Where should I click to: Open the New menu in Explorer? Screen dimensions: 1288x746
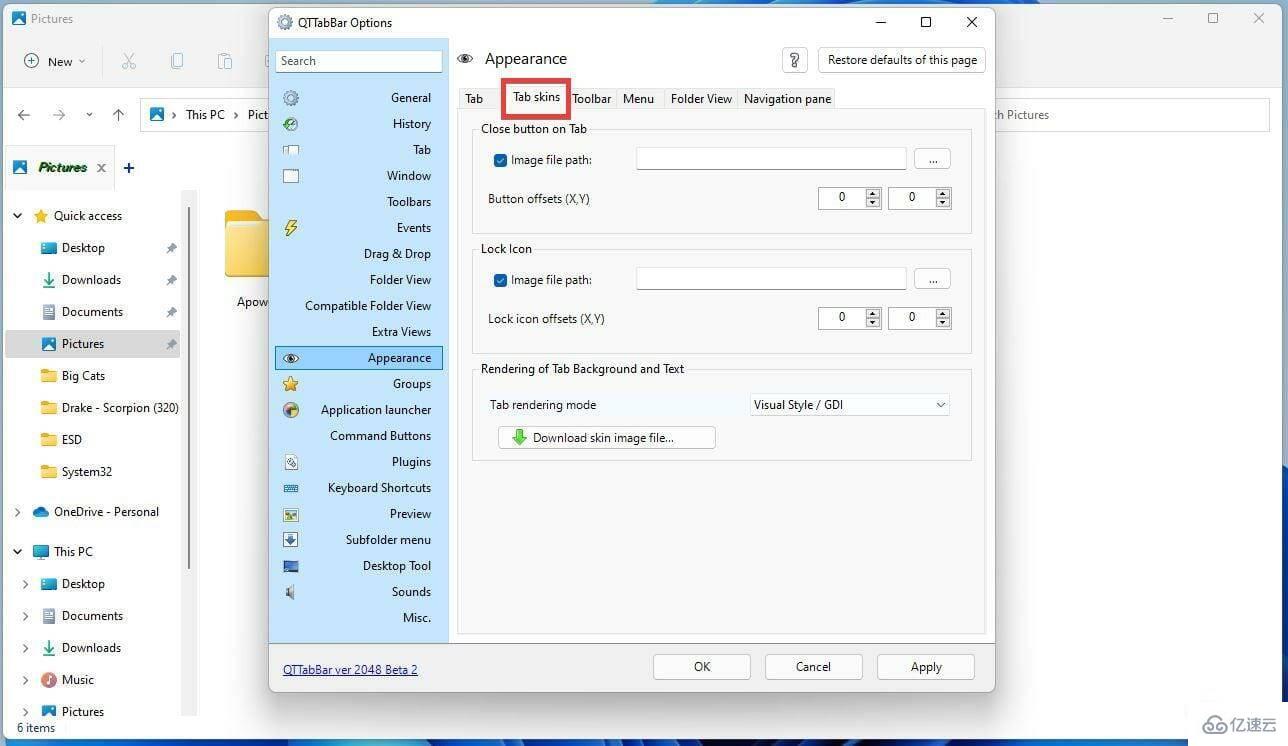[x=55, y=61]
